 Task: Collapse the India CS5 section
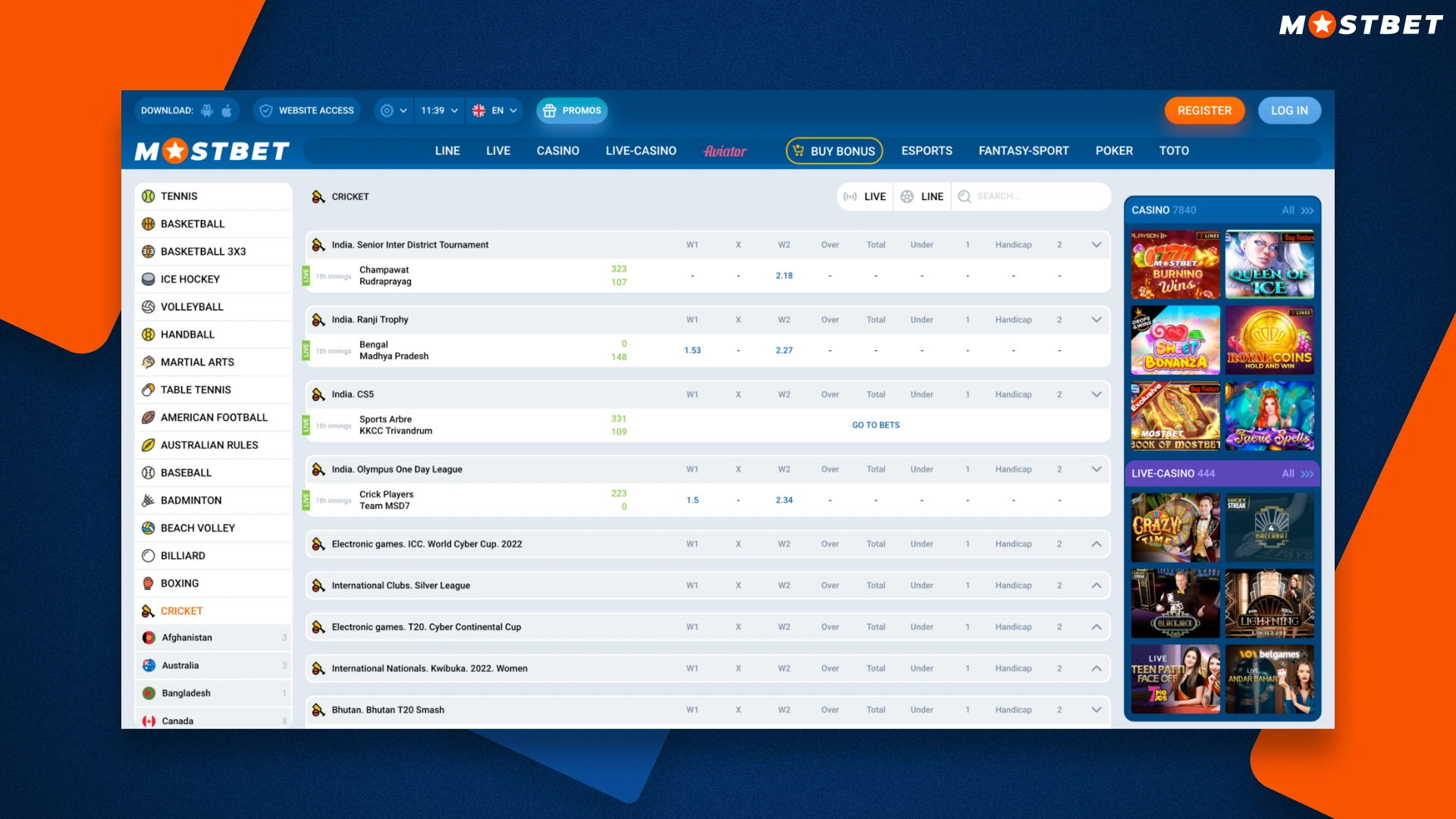1097,394
